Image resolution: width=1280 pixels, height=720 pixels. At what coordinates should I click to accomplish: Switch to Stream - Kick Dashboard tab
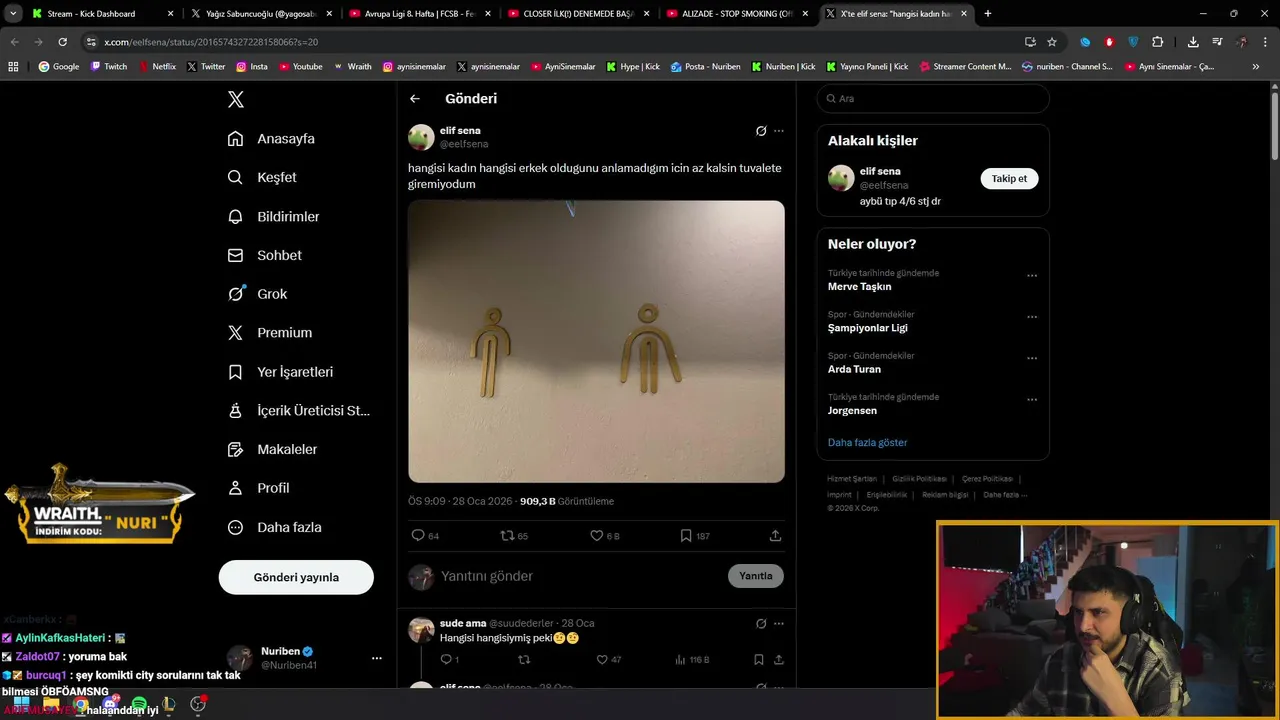tap(102, 14)
